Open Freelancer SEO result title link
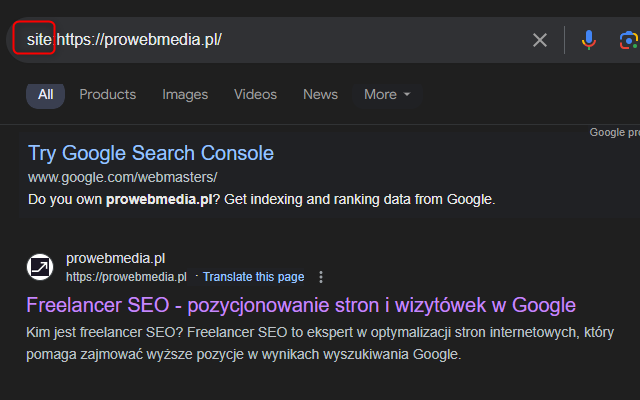The image size is (640, 400). 301,305
